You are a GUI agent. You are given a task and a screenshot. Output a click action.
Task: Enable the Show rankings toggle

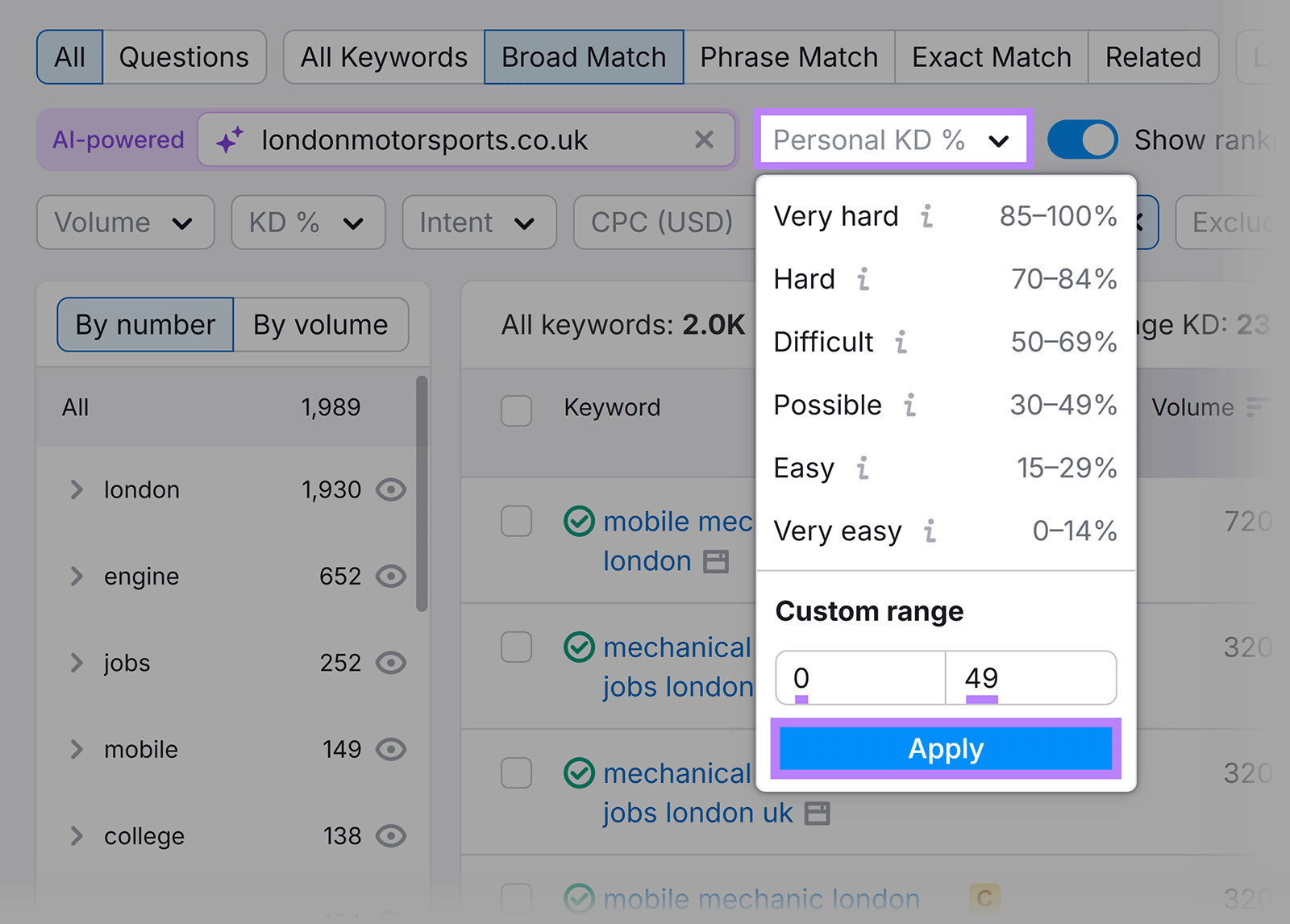tap(1081, 139)
